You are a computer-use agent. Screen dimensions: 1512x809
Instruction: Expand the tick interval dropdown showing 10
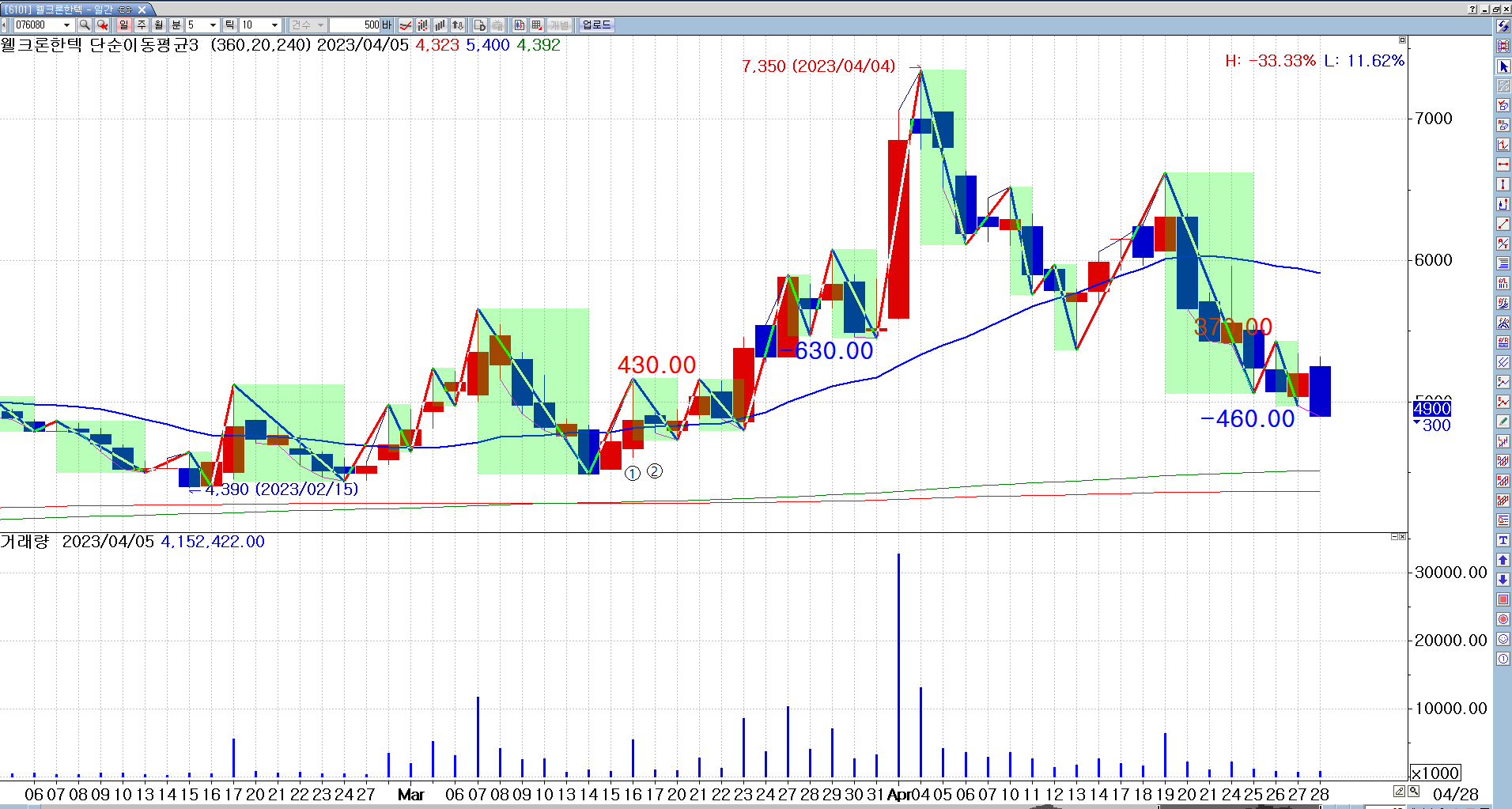click(274, 25)
